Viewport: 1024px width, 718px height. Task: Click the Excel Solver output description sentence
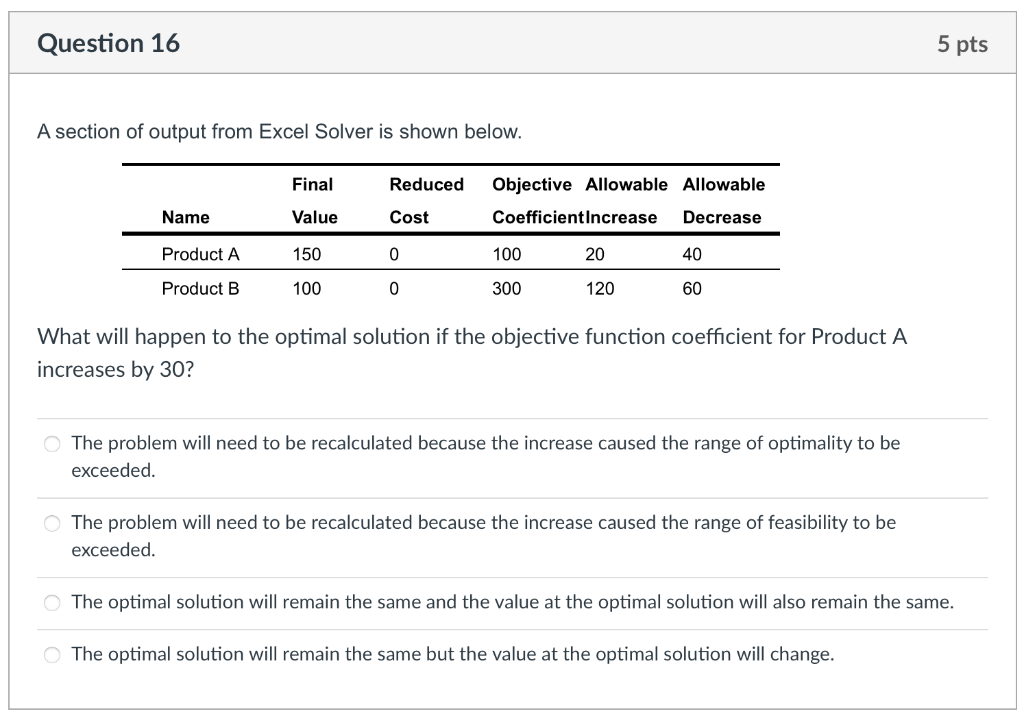(x=247, y=131)
